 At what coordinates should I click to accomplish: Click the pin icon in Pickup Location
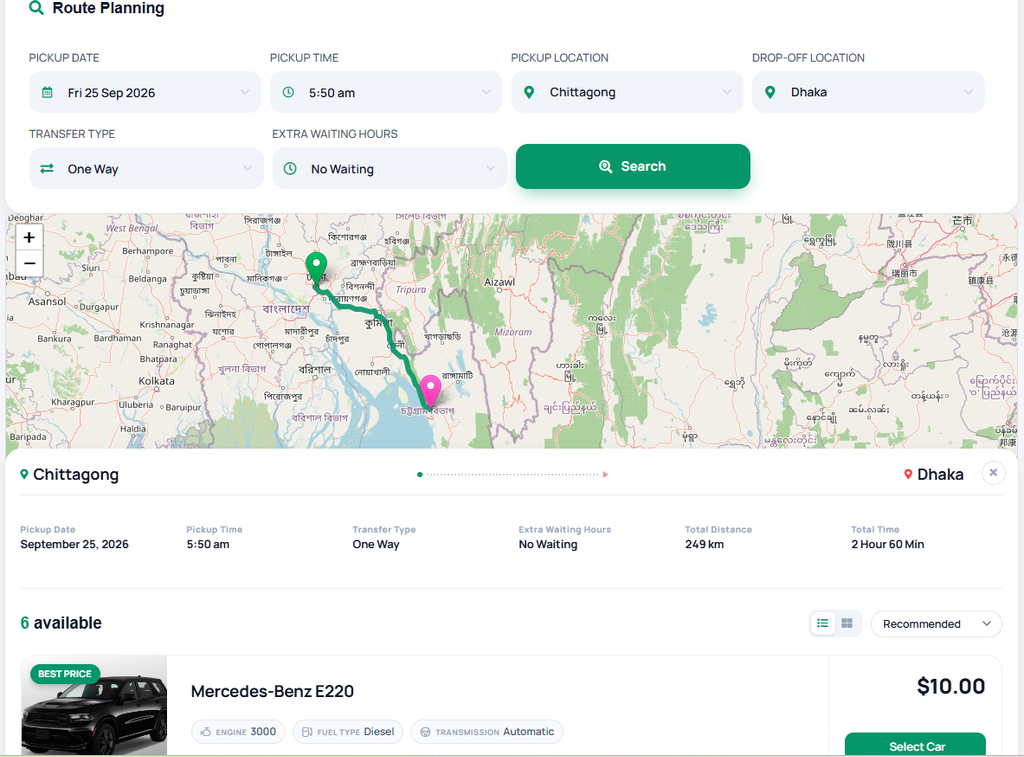tap(529, 92)
